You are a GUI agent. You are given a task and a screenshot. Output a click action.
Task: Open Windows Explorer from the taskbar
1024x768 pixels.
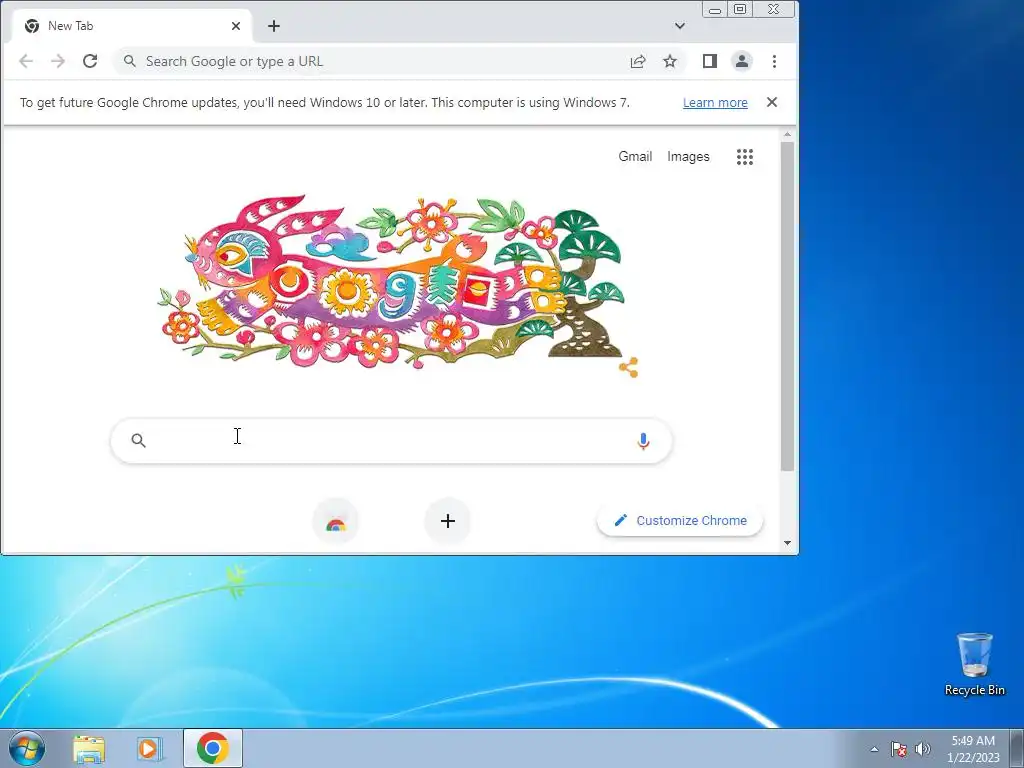pos(89,748)
